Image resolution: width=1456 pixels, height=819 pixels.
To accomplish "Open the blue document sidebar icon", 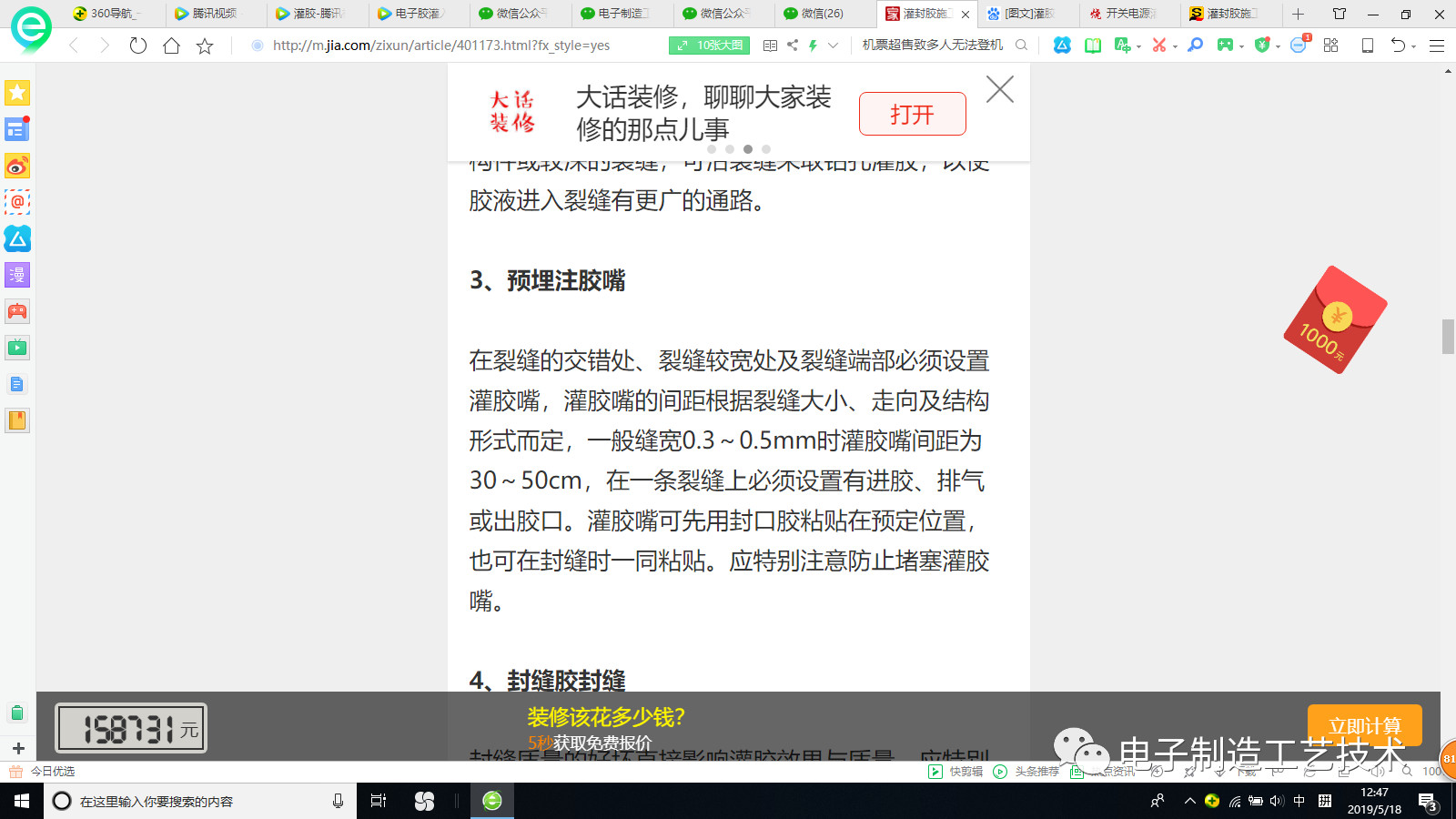I will (x=17, y=384).
